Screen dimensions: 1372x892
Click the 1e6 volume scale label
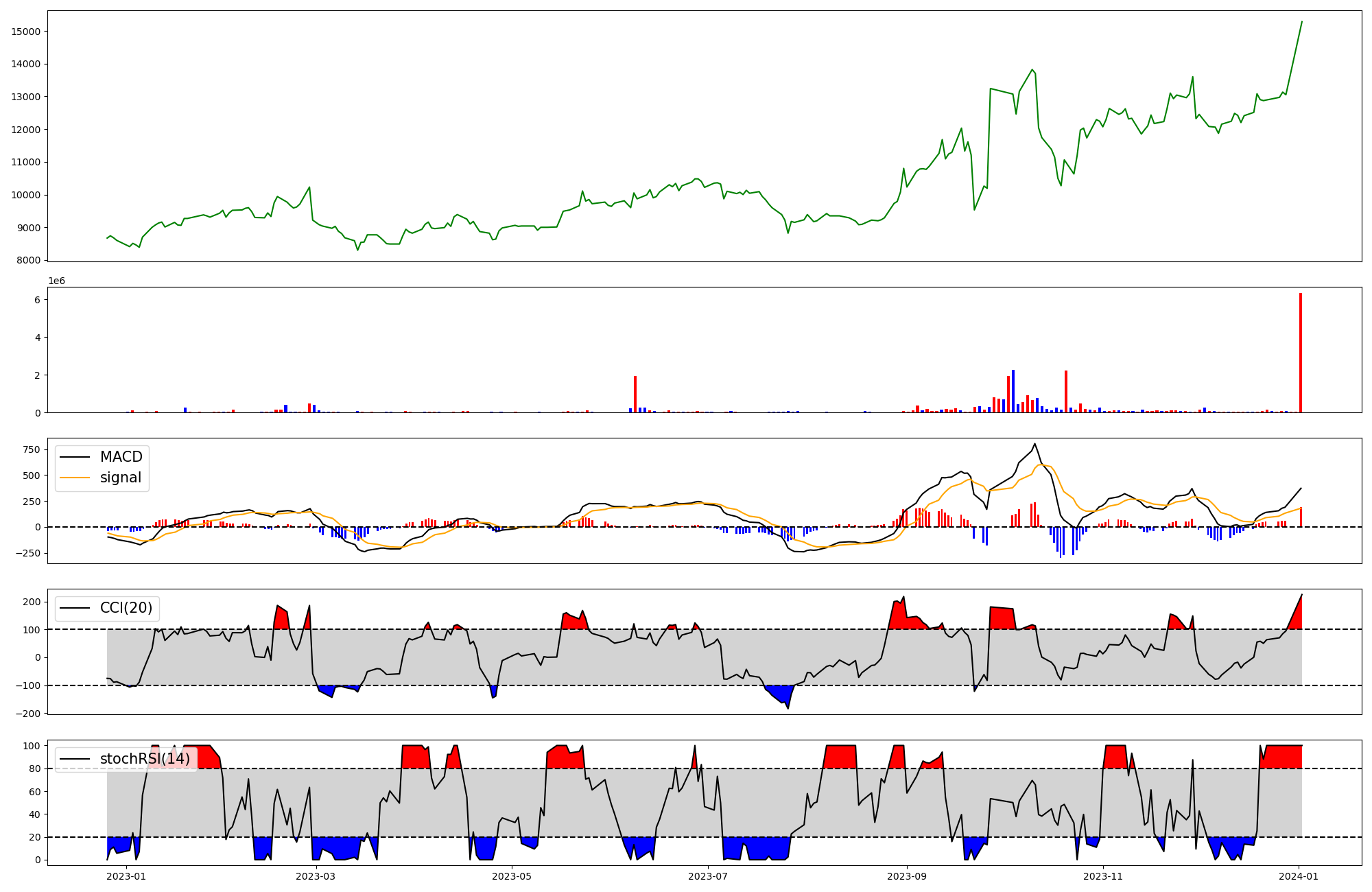click(x=56, y=281)
